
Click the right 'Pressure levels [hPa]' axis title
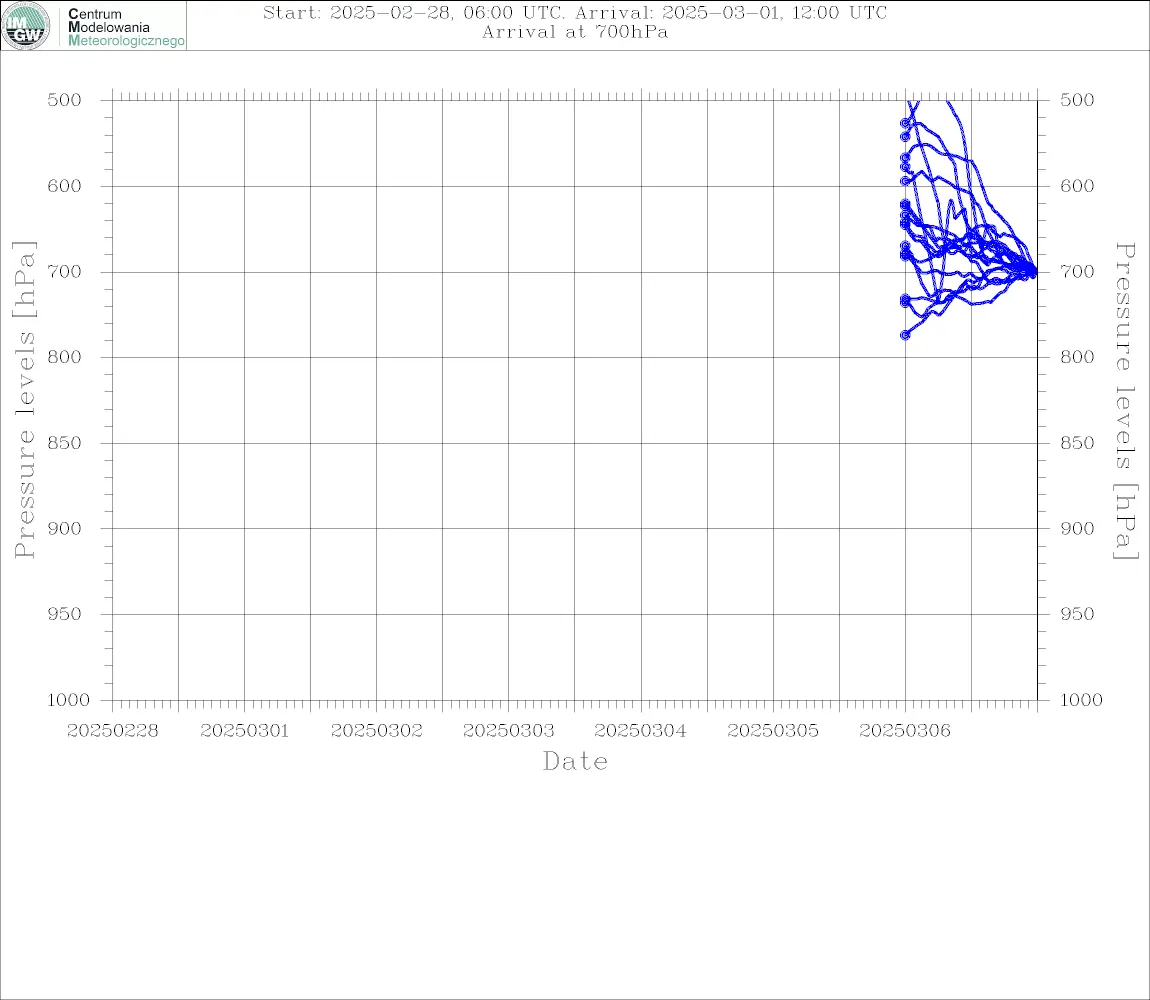coord(1126,401)
